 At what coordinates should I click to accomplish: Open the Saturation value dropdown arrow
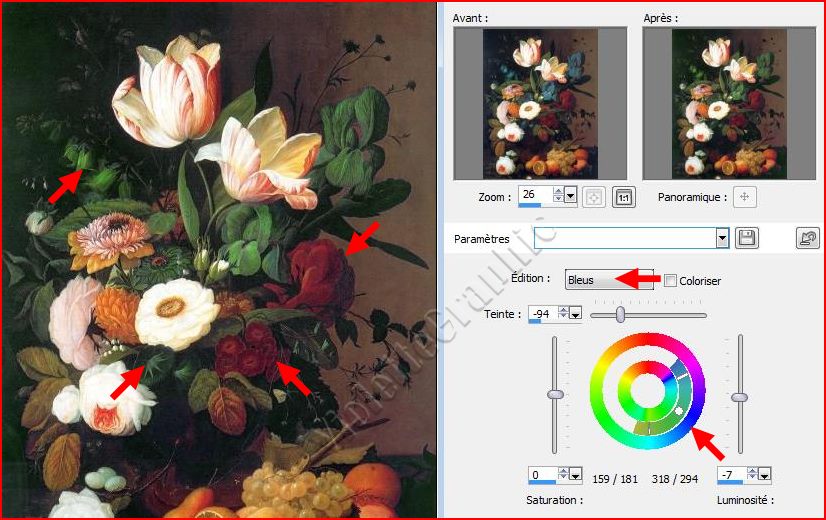tap(576, 475)
